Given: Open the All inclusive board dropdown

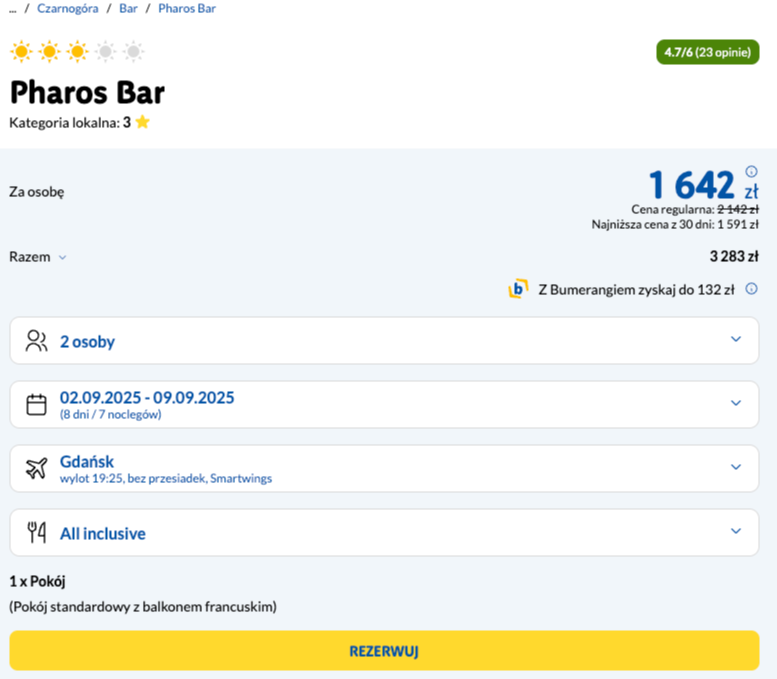Looking at the screenshot, I should point(384,532).
